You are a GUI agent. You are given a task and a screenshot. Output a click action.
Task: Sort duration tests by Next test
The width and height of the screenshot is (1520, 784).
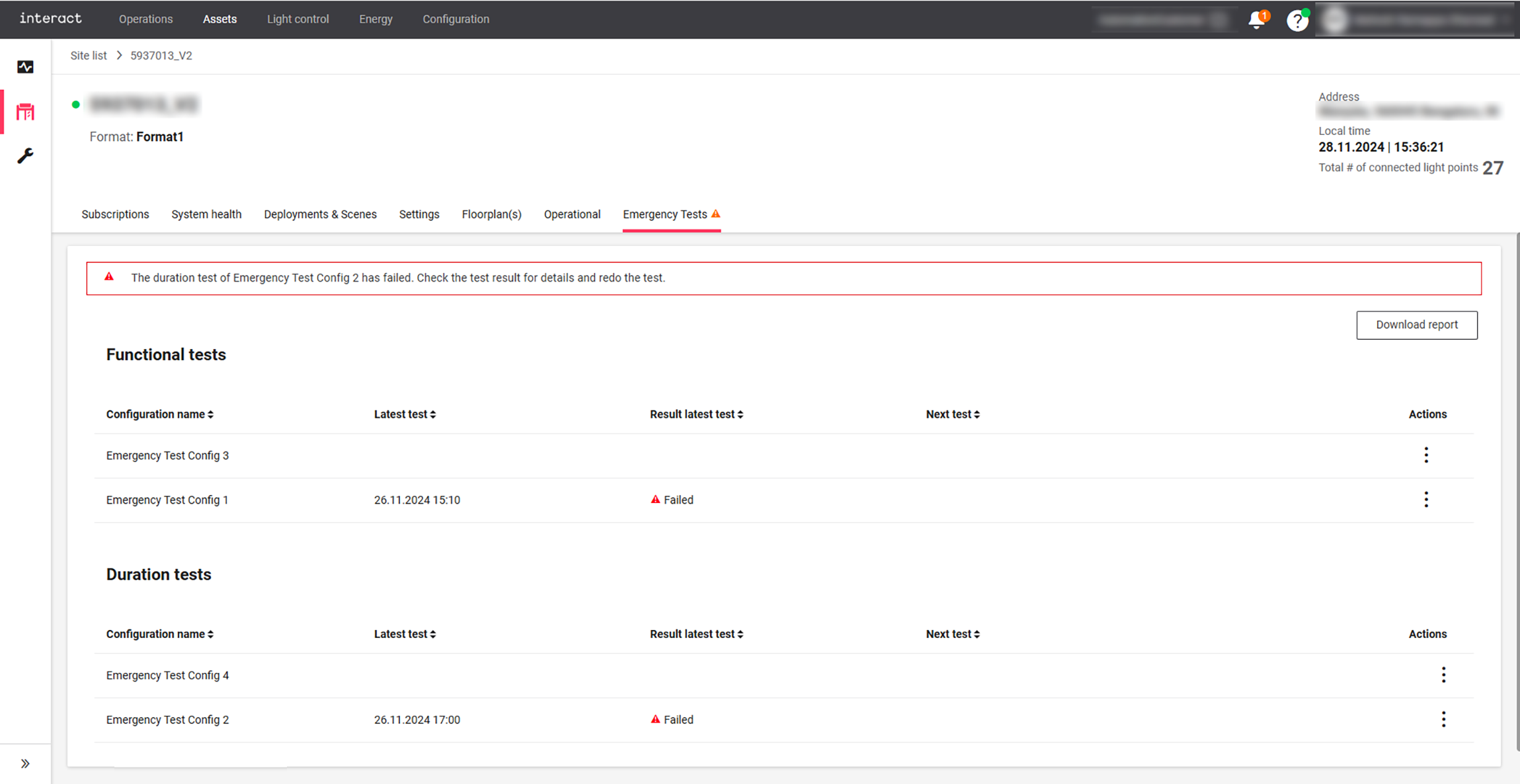952,634
